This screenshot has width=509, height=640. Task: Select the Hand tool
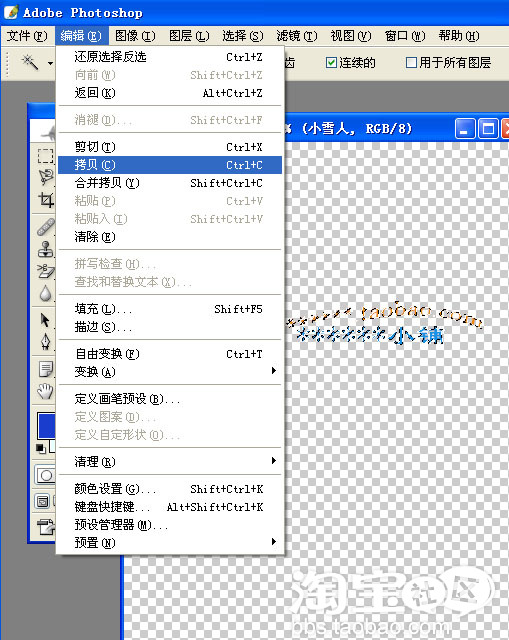coord(45,391)
